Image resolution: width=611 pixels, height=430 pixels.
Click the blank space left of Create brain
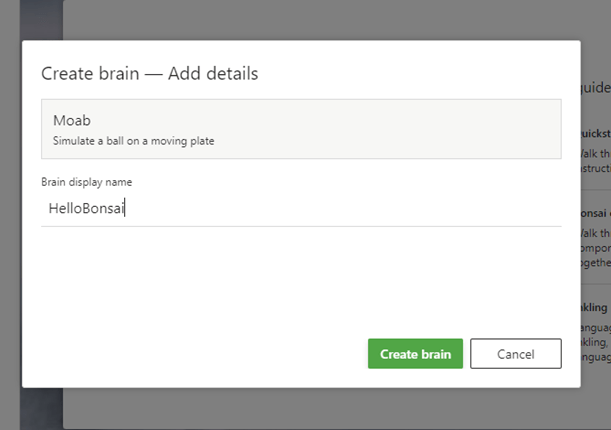pyautogui.click(x=200, y=354)
